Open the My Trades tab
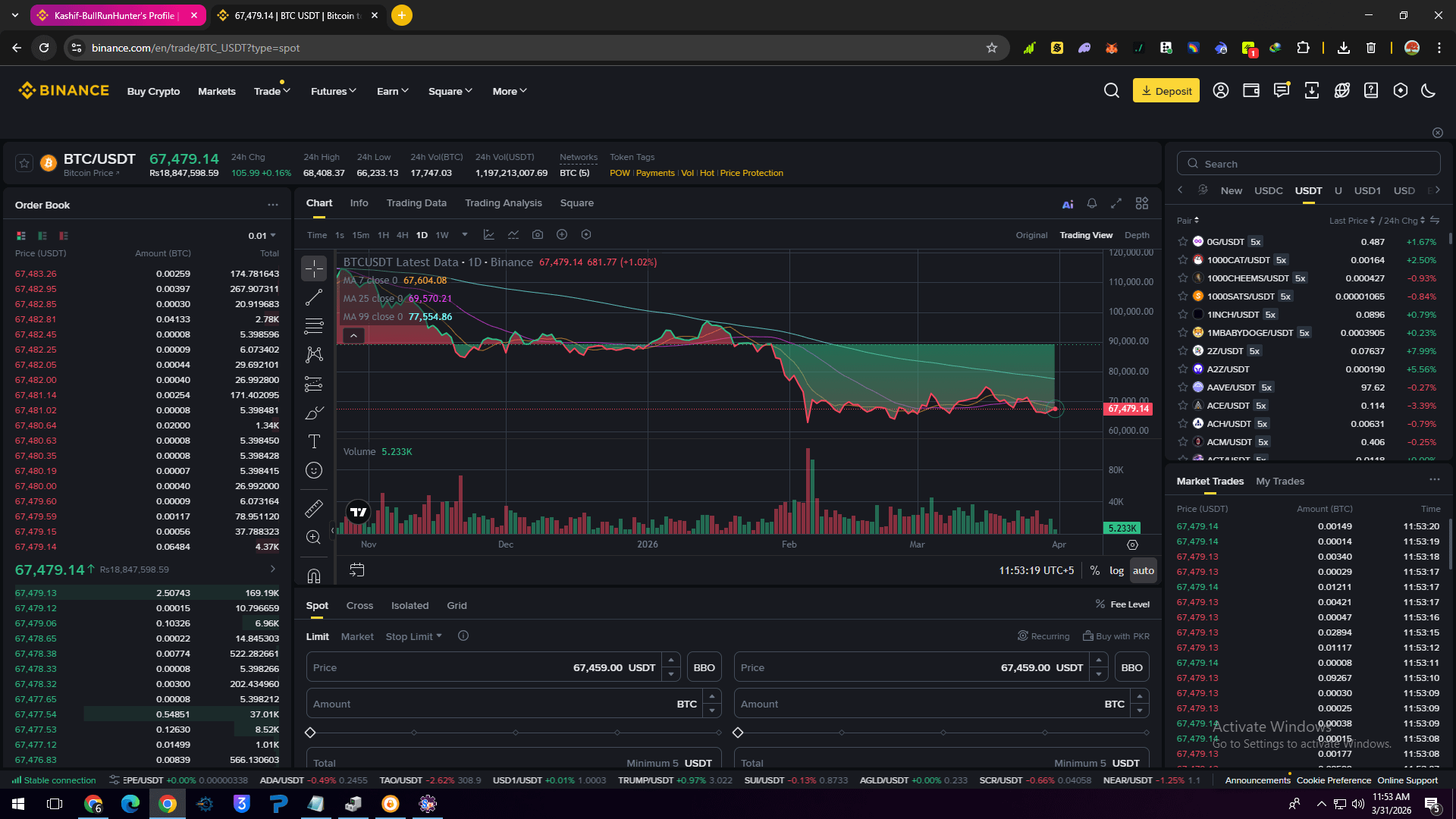 coord(1280,482)
